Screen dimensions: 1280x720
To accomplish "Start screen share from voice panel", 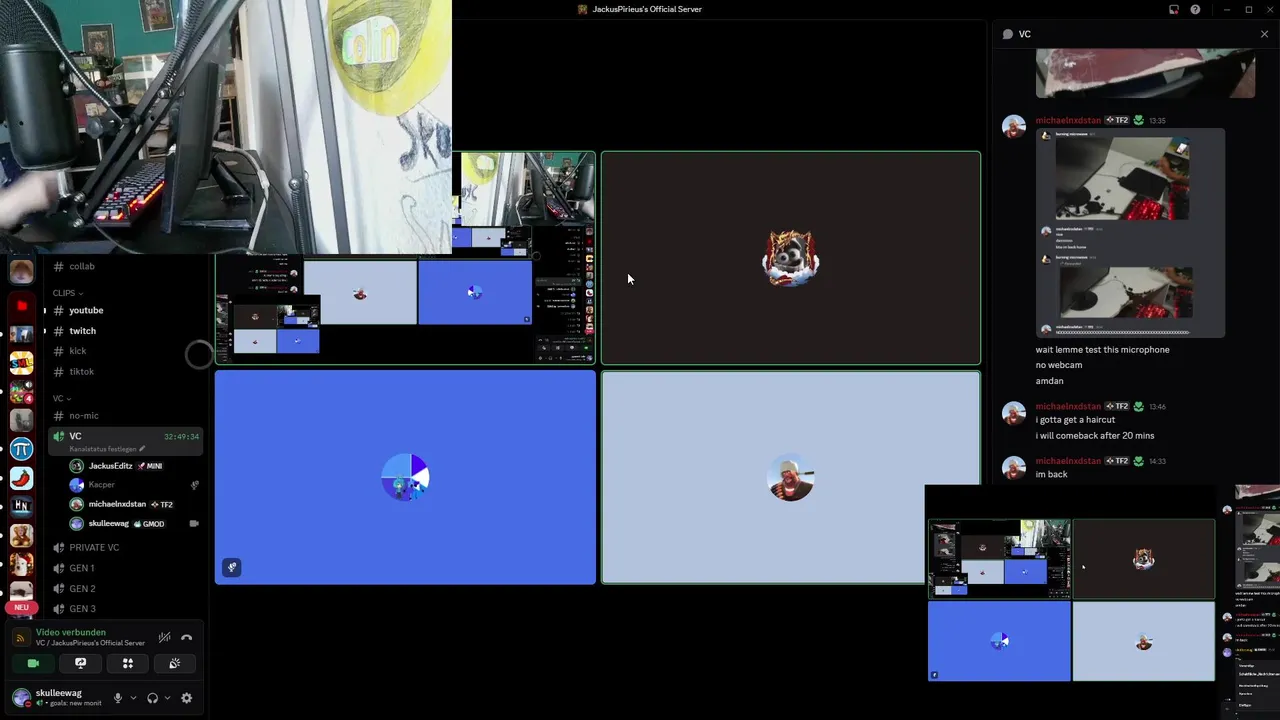I will [x=81, y=663].
